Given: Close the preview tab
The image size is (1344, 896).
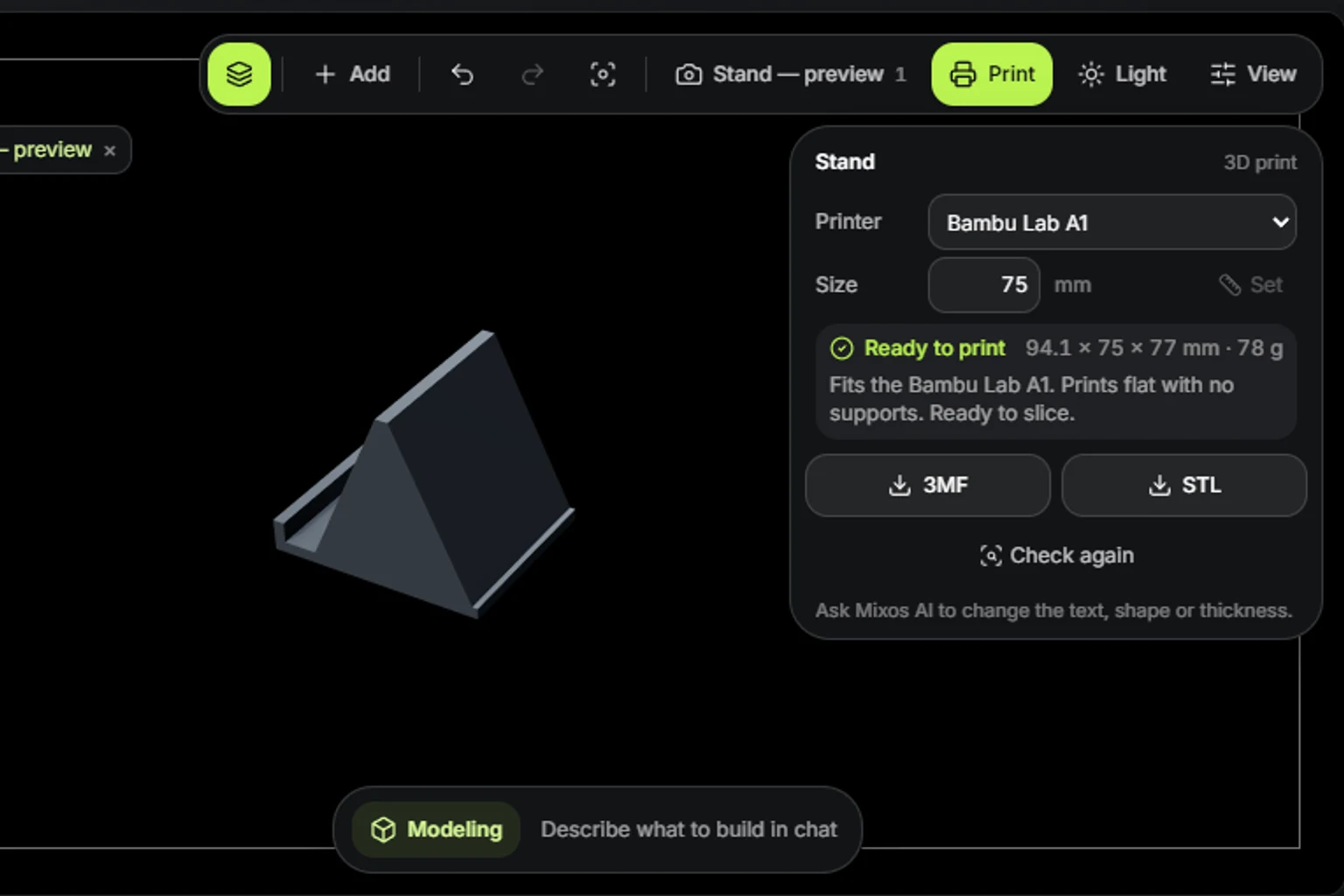Looking at the screenshot, I should pos(109,150).
